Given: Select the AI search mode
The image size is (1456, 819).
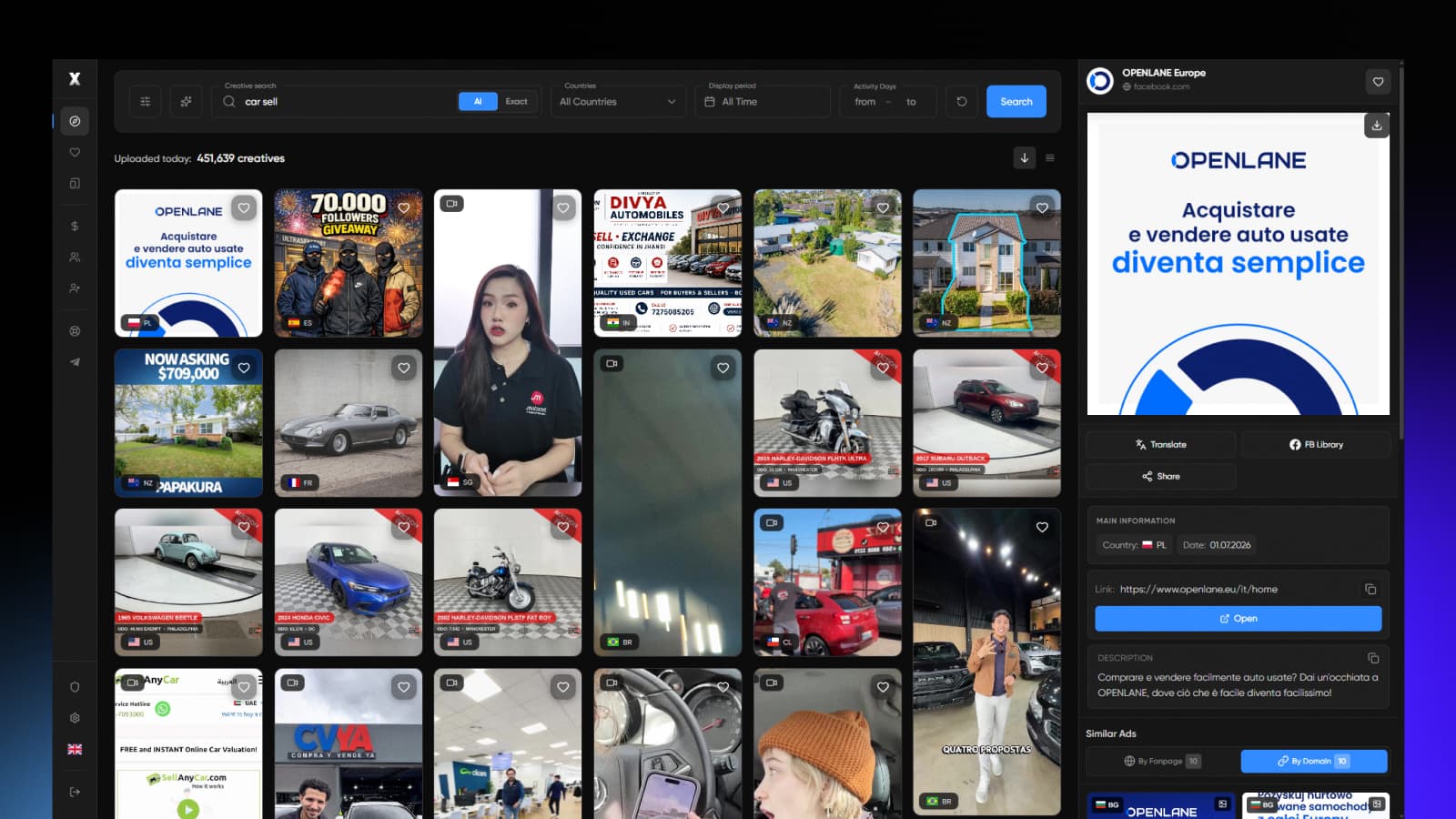Looking at the screenshot, I should pos(478,102).
